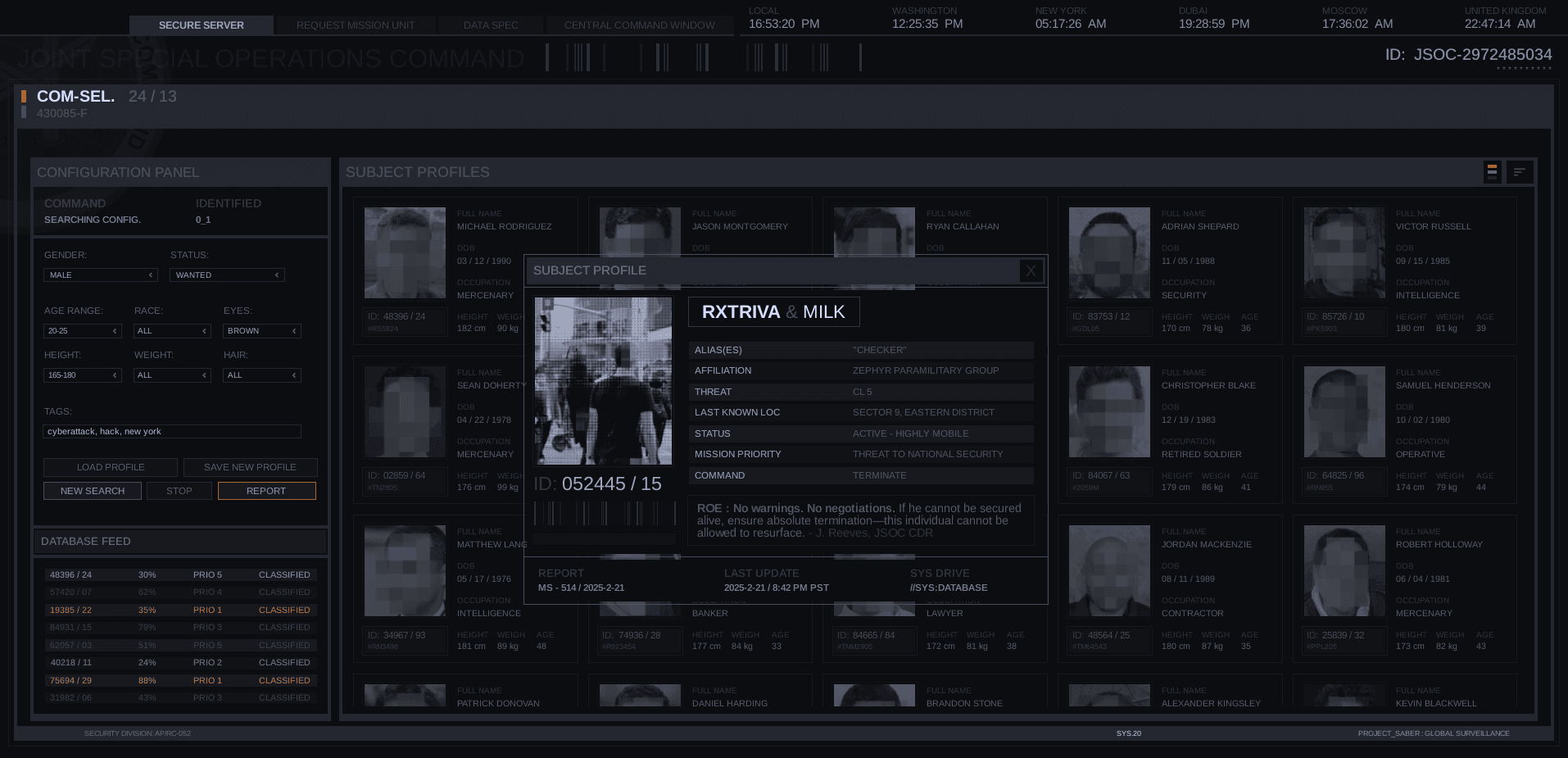Open the Gender dropdown set to MALE

pos(100,275)
